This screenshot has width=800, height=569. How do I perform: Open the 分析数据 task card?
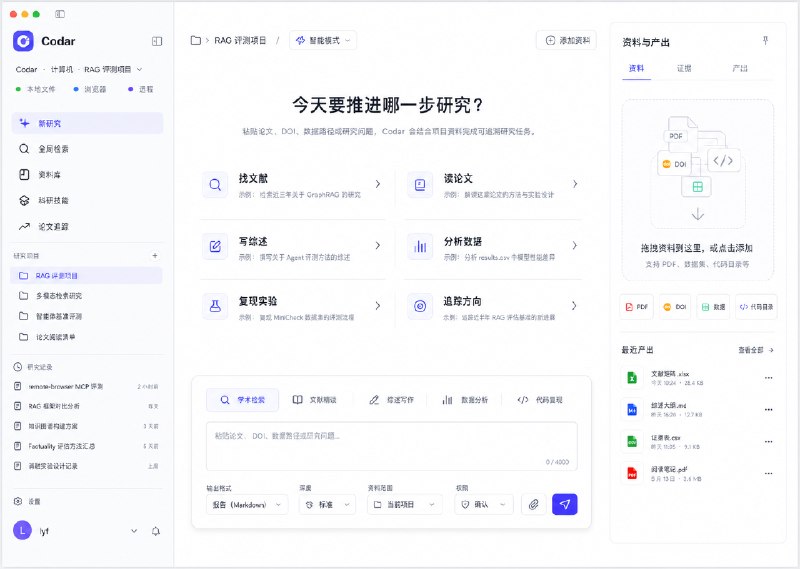point(493,247)
